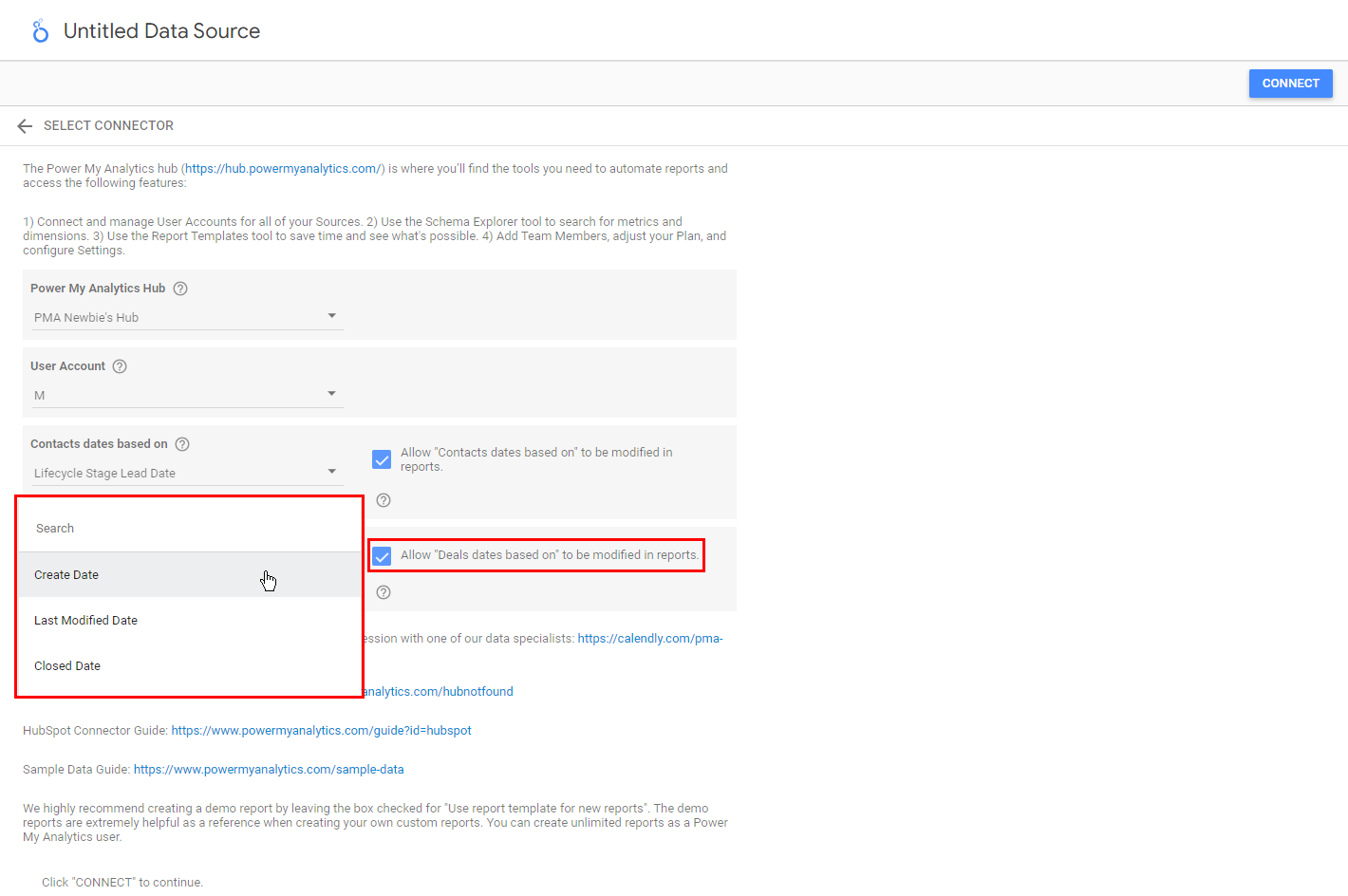The width and height of the screenshot is (1348, 896).
Task: Open help icon next to Contacts dates based on
Action: point(182,444)
